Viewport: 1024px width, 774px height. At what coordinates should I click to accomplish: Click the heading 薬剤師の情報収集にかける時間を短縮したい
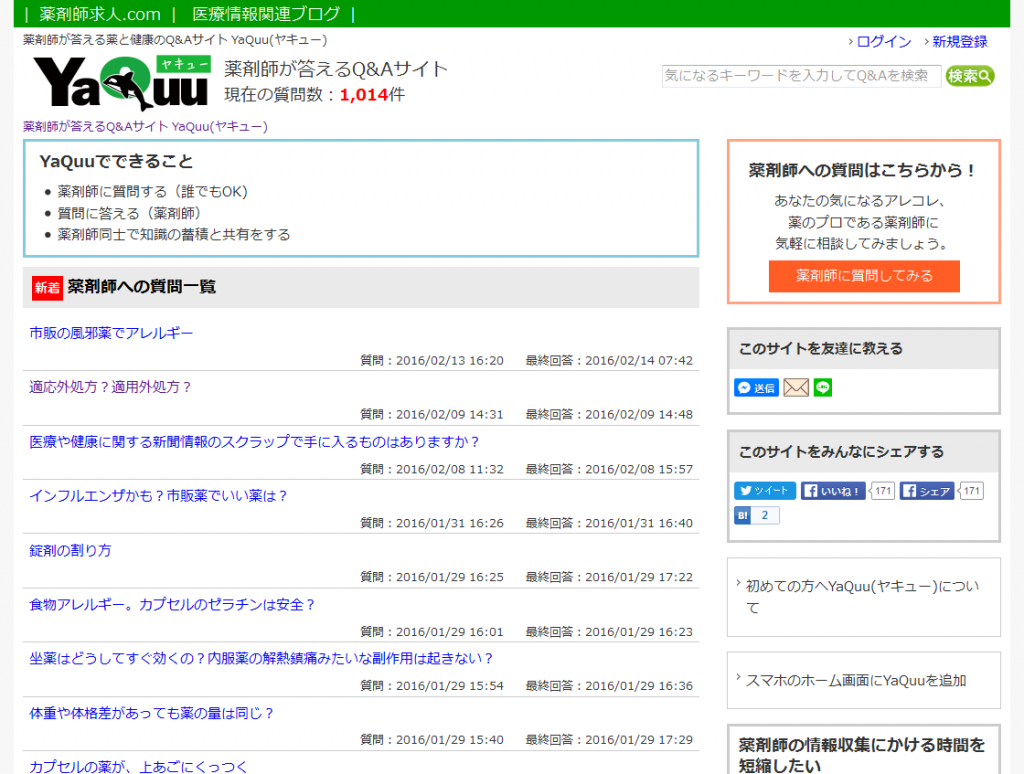coord(861,755)
